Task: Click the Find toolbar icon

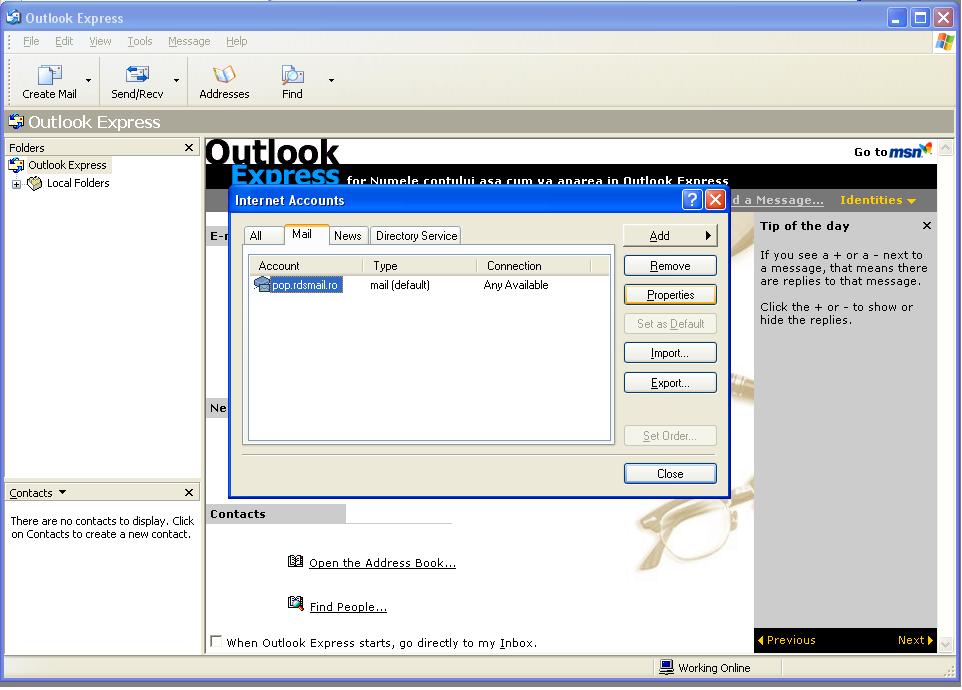Action: tap(292, 75)
